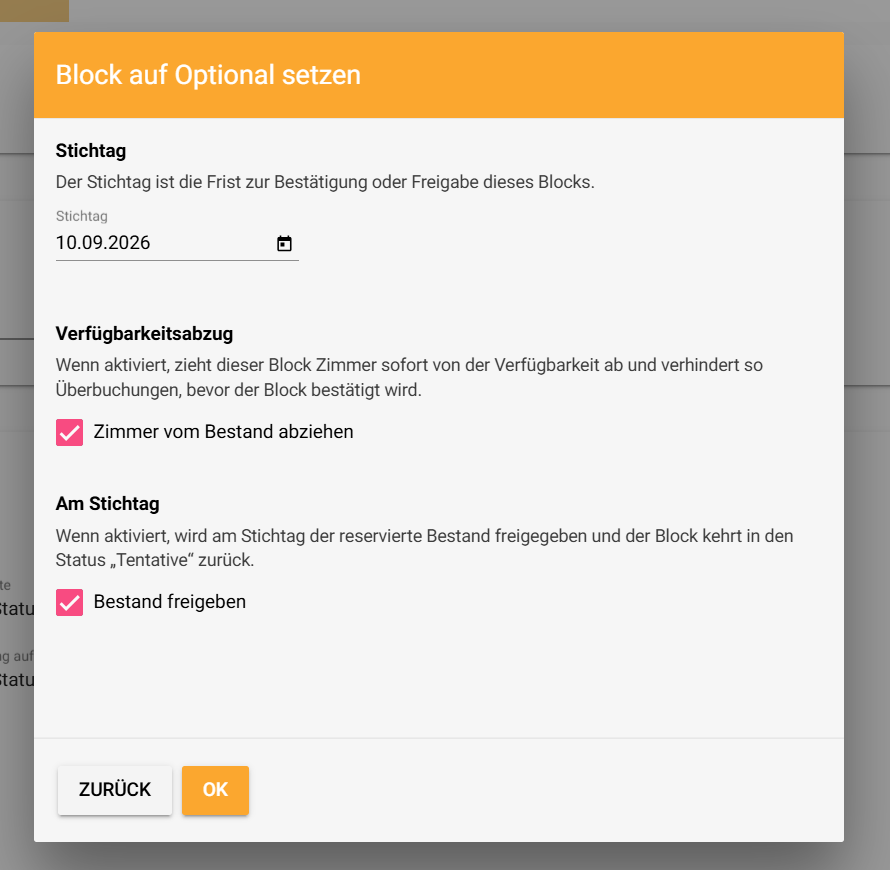890x870 pixels.
Task: Select the bold 'Stichtag' section heading
Action: (x=91, y=151)
